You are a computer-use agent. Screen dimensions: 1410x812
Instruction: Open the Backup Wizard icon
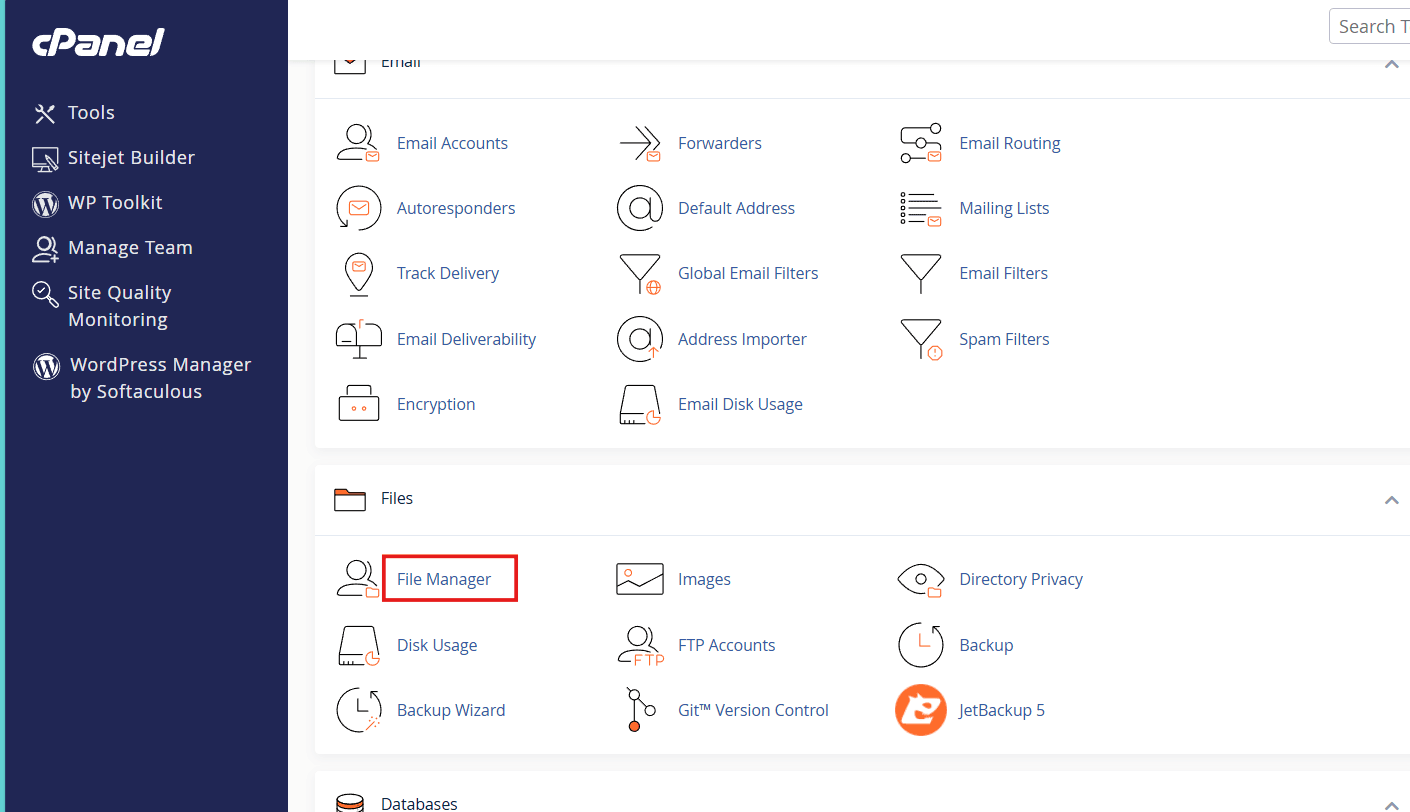pos(358,710)
